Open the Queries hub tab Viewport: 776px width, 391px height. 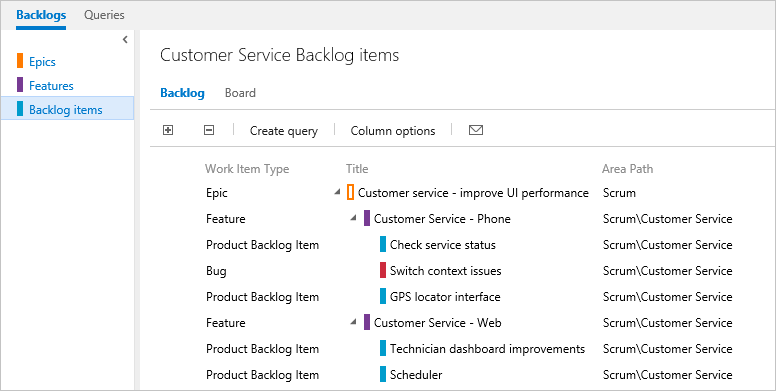[x=104, y=15]
